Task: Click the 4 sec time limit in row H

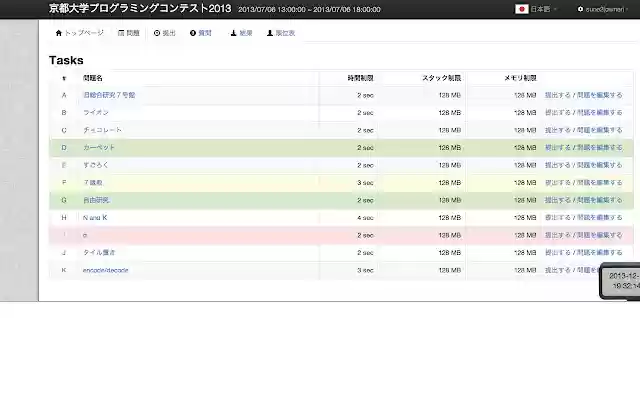Action: [365, 218]
